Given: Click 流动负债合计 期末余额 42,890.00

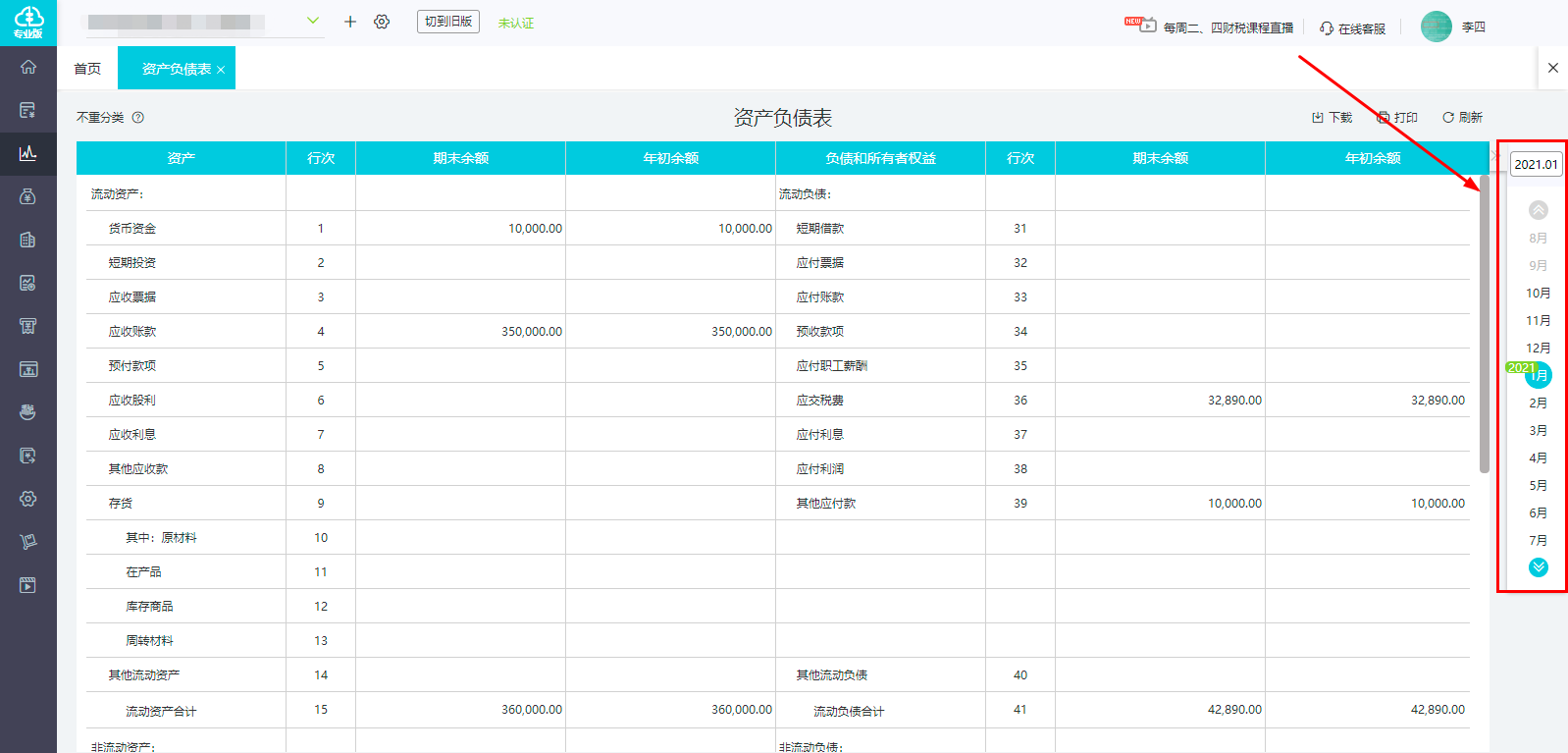Looking at the screenshot, I should coord(1234,710).
